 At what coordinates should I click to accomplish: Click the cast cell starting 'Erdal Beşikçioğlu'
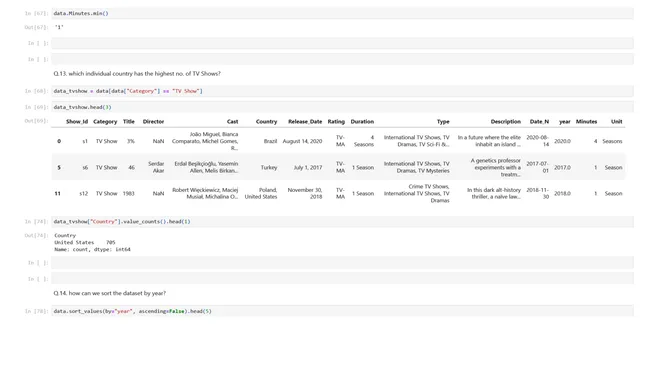(206, 167)
